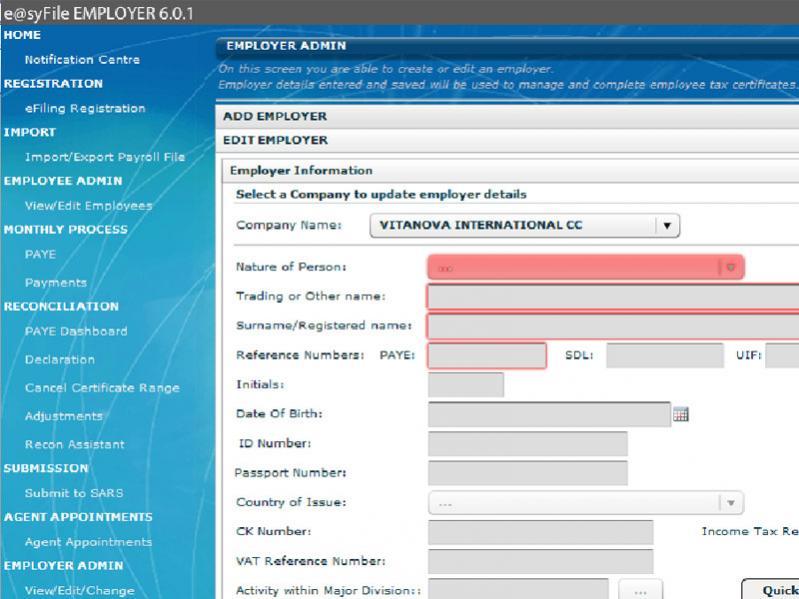799x599 pixels.
Task: Expand the Country of Issue dropdown
Action: coord(731,503)
